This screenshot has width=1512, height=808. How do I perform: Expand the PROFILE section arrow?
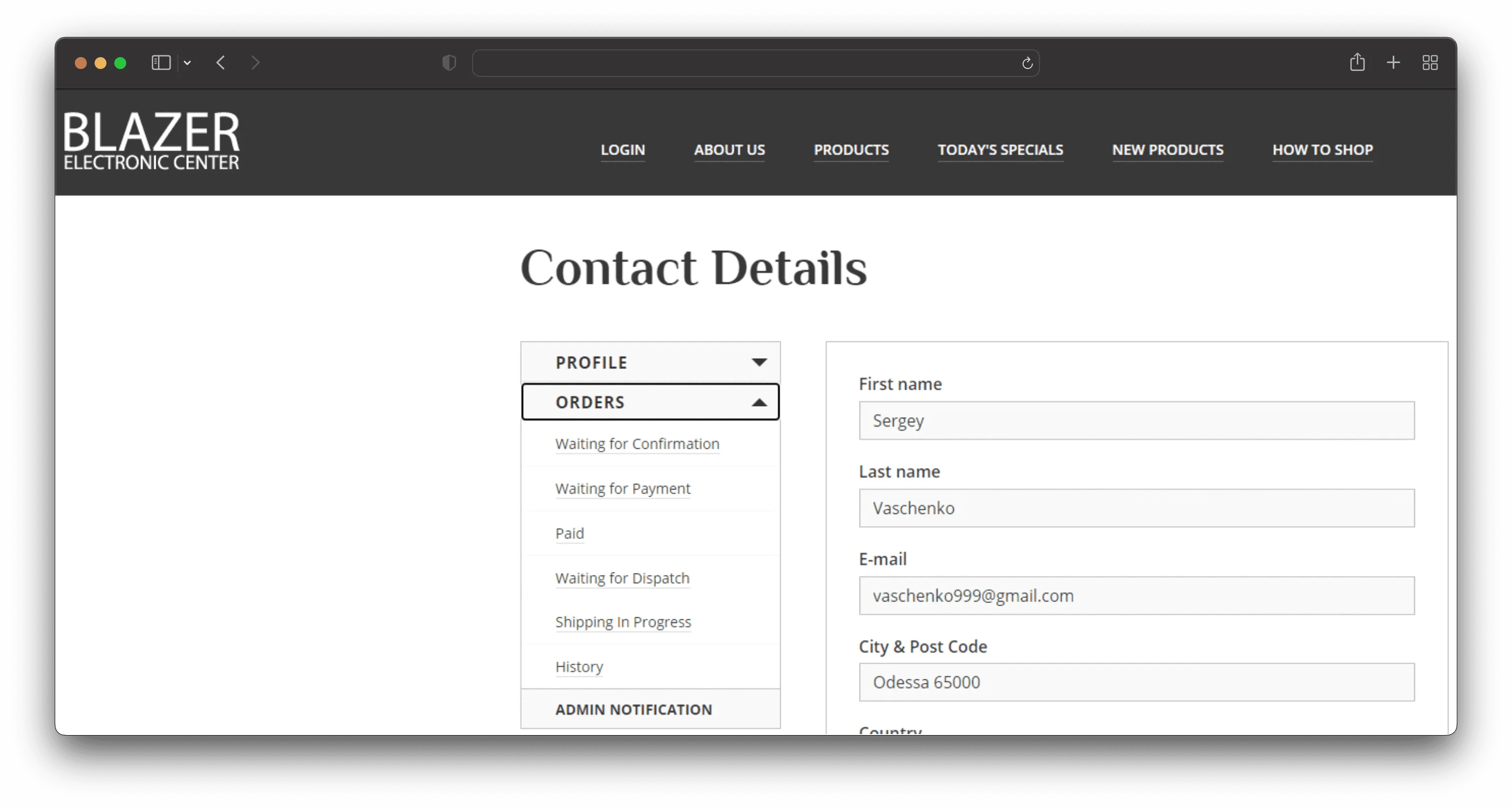pyautogui.click(x=759, y=363)
